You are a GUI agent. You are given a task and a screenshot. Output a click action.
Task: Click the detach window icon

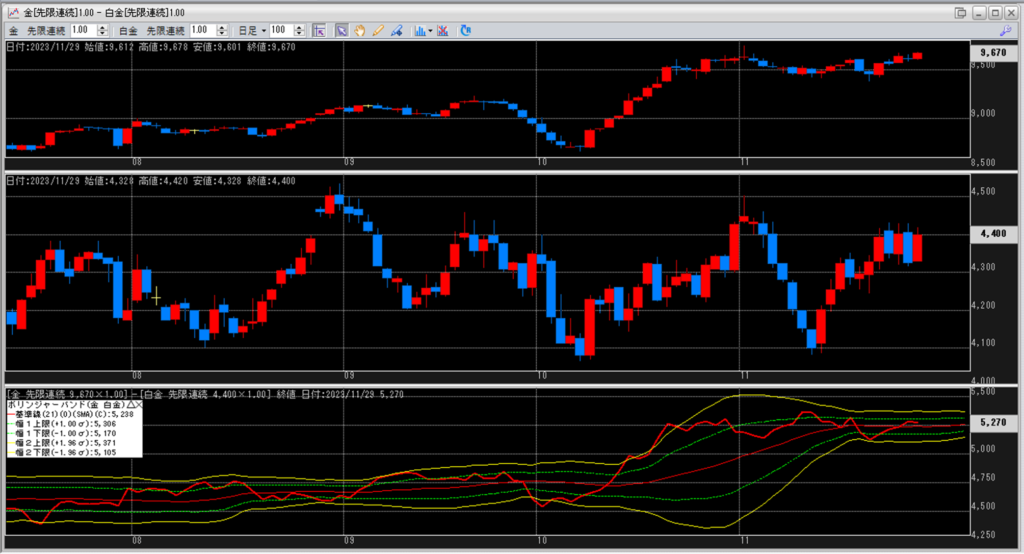click(961, 11)
